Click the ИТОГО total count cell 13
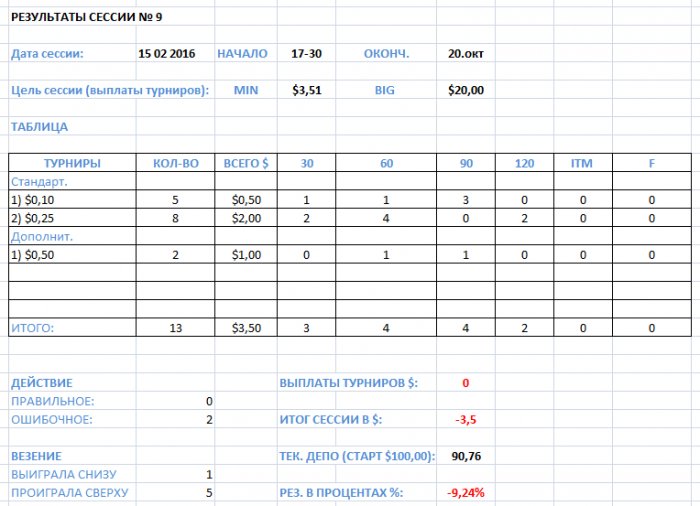 [x=175, y=328]
